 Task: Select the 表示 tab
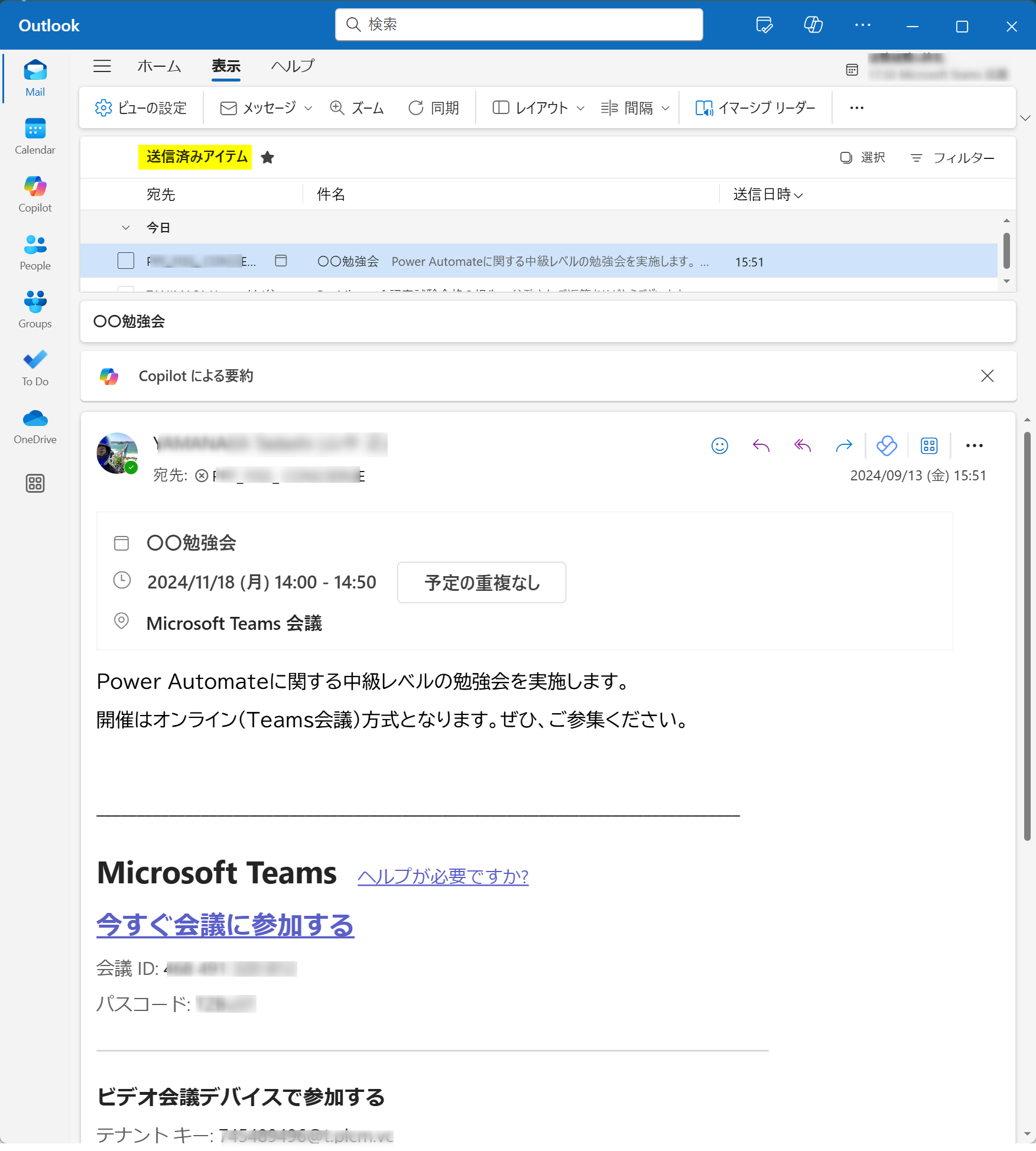226,66
